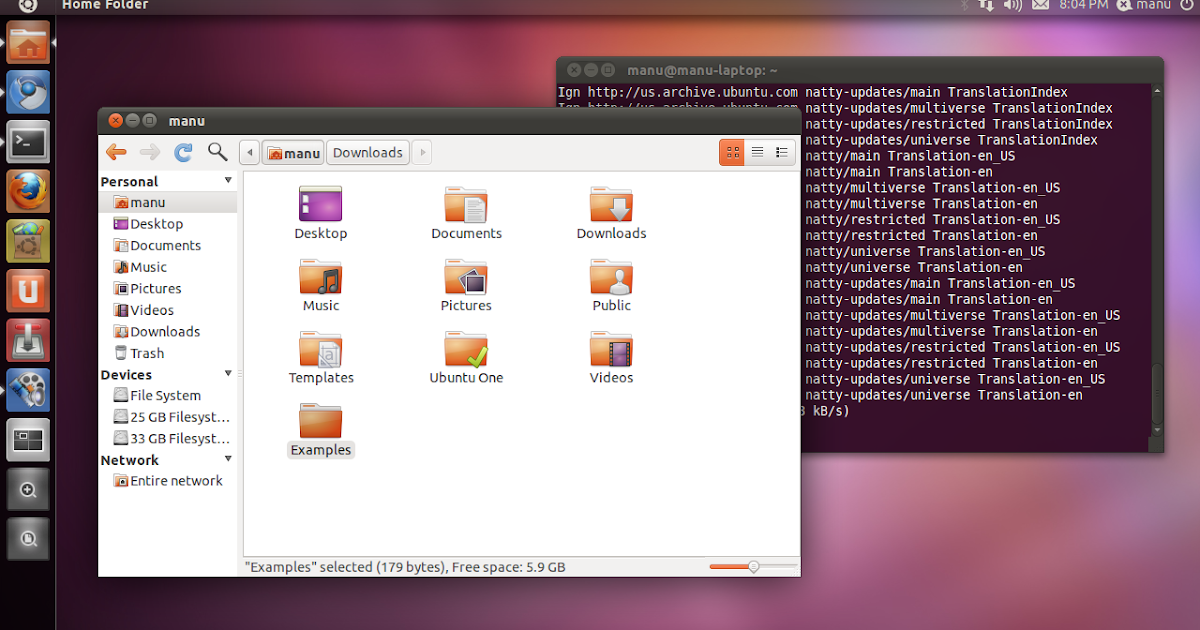Open the manu user menu
Image resolution: width=1200 pixels, height=630 pixels.
tap(1144, 5)
